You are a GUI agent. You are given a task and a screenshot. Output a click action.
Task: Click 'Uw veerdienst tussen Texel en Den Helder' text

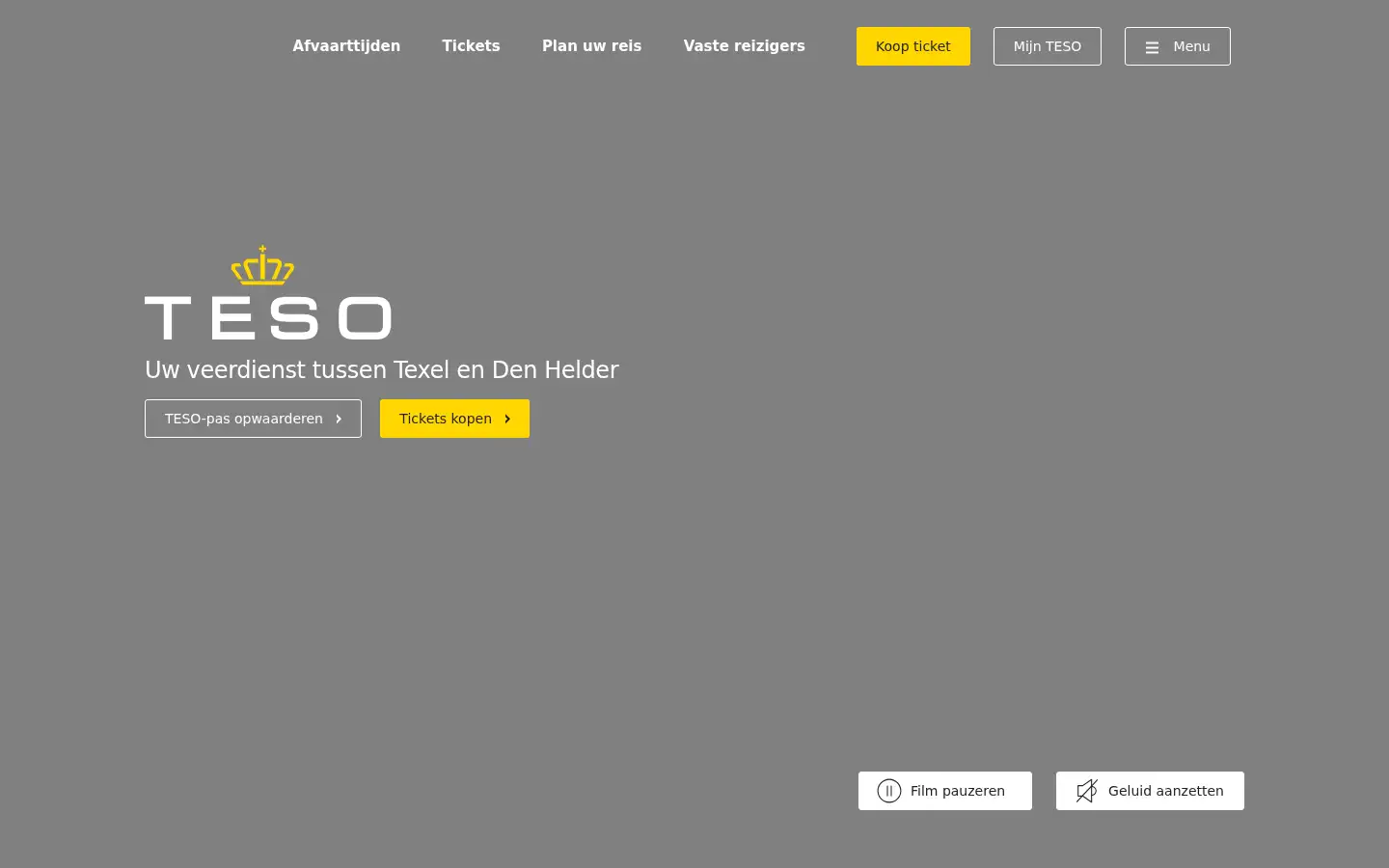pos(382,370)
